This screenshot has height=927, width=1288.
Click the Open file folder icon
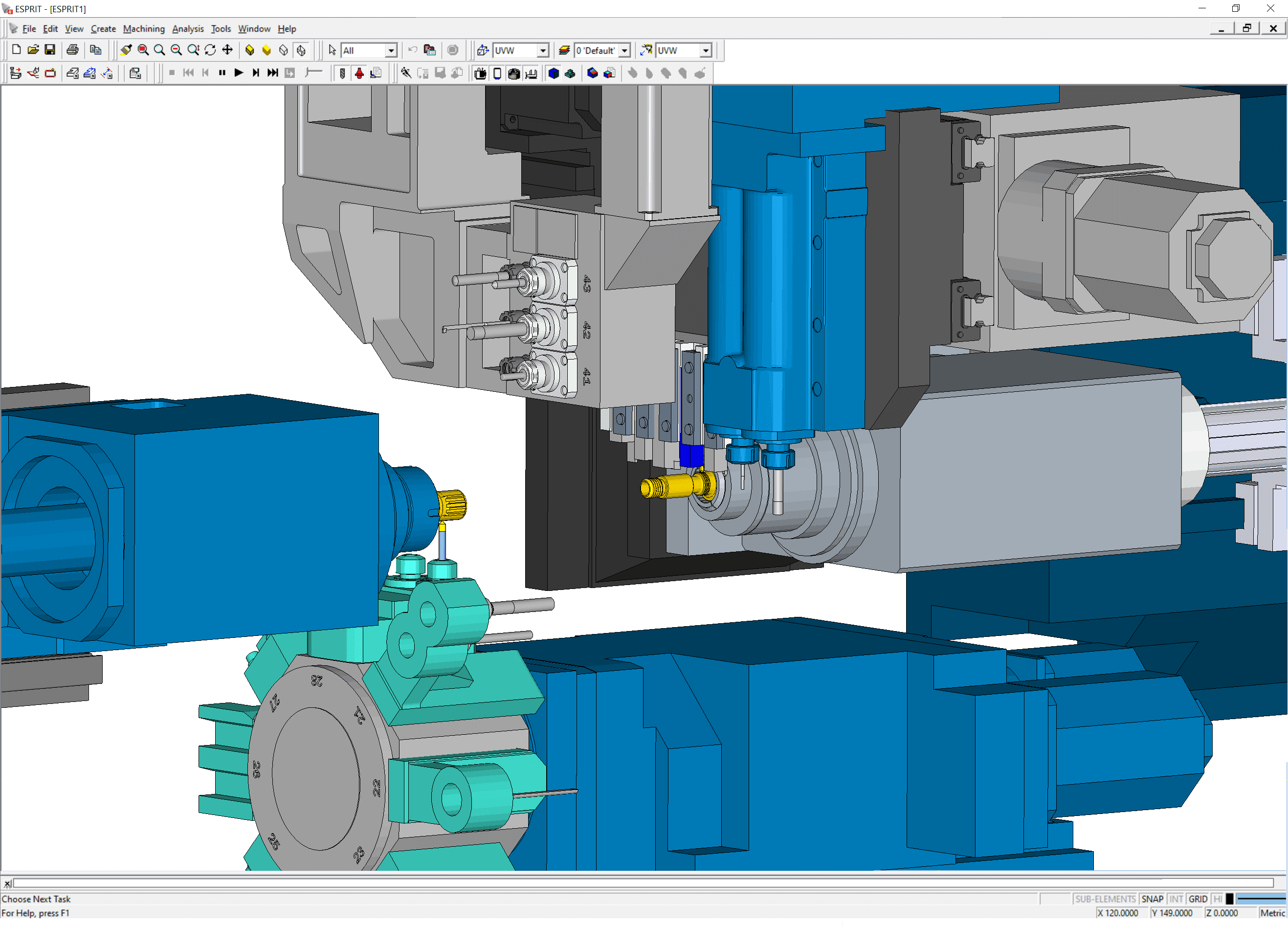coord(33,50)
